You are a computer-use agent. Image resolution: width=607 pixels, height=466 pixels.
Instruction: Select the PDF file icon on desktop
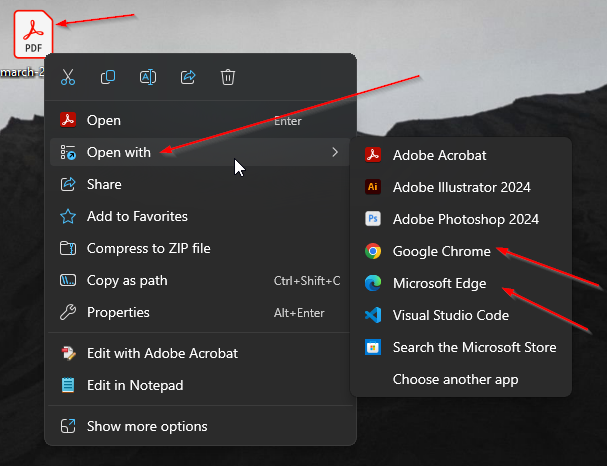(33, 34)
